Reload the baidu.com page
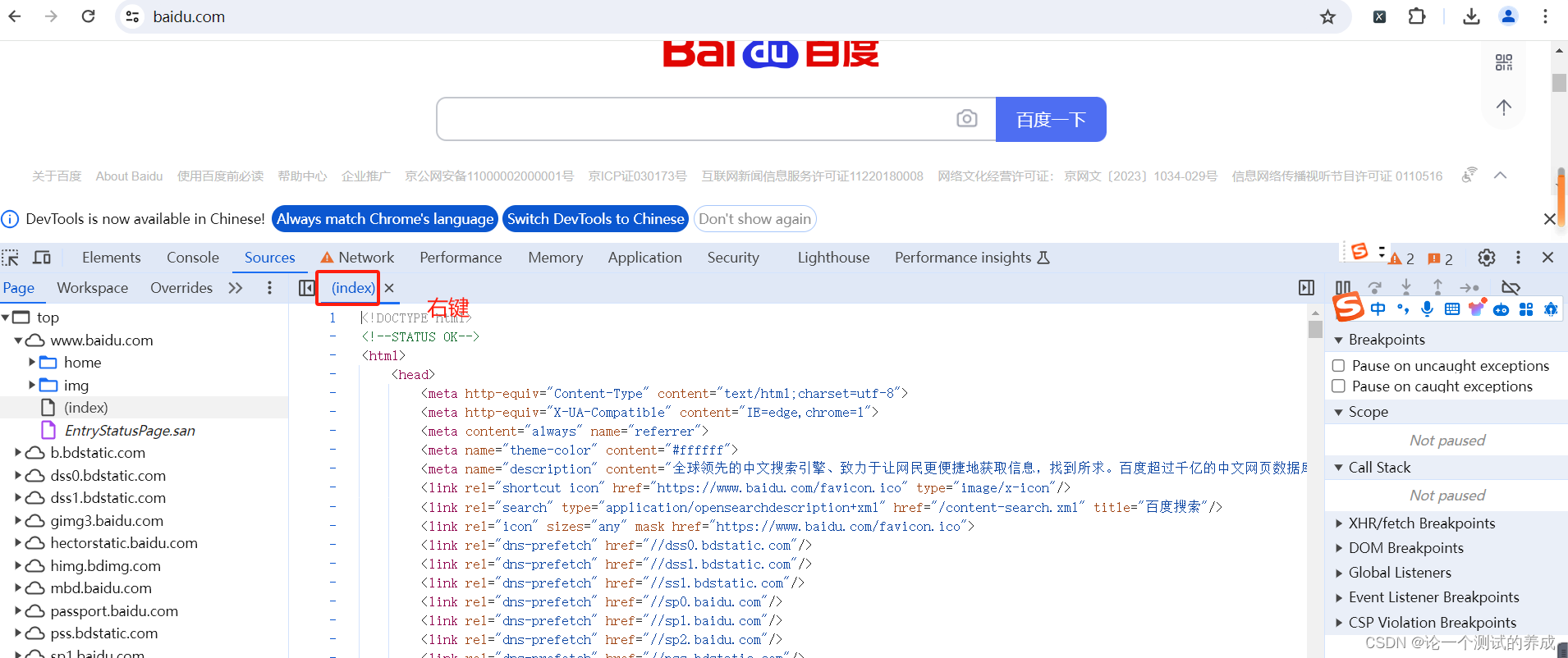The height and width of the screenshot is (658, 1568). (89, 16)
